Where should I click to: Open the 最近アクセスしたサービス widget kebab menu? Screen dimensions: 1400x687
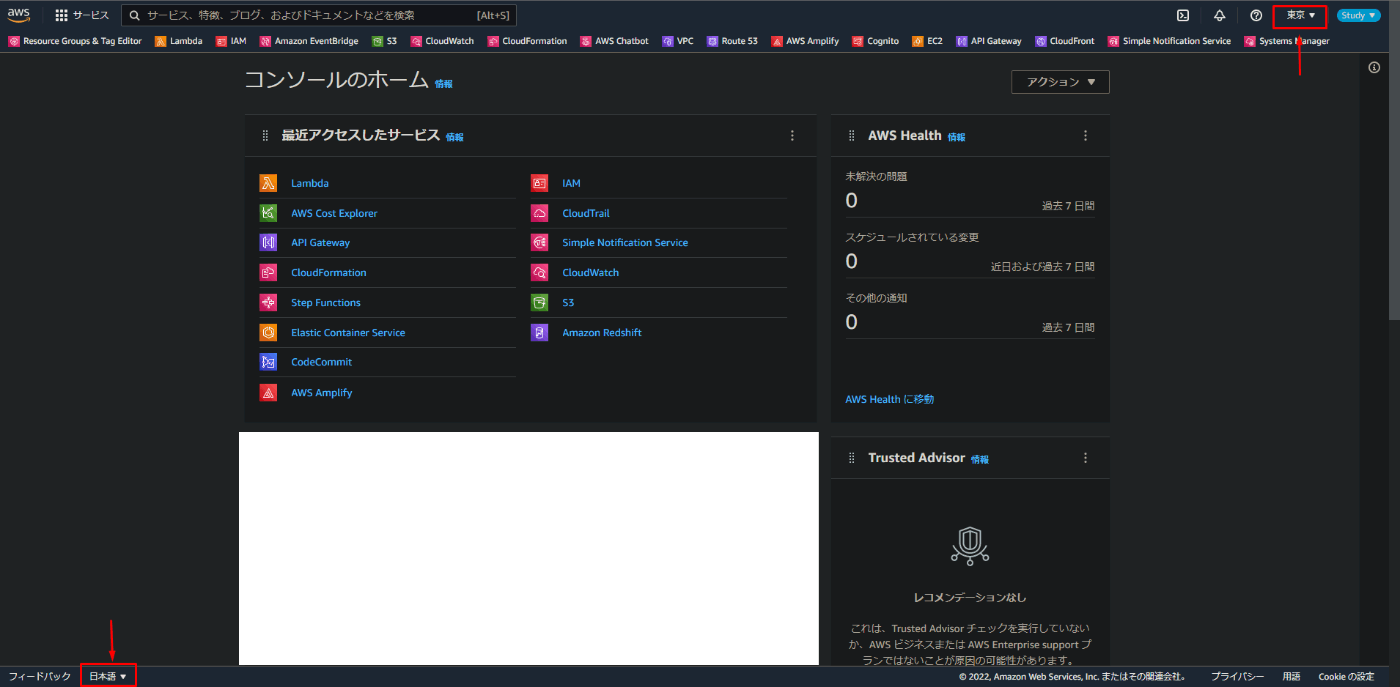[x=792, y=135]
